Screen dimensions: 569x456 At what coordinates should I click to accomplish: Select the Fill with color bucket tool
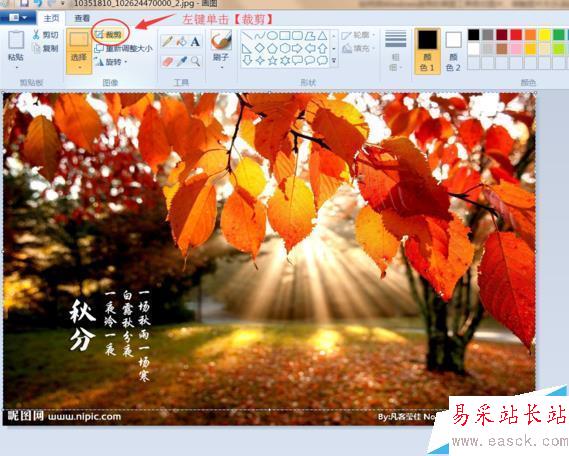click(181, 41)
